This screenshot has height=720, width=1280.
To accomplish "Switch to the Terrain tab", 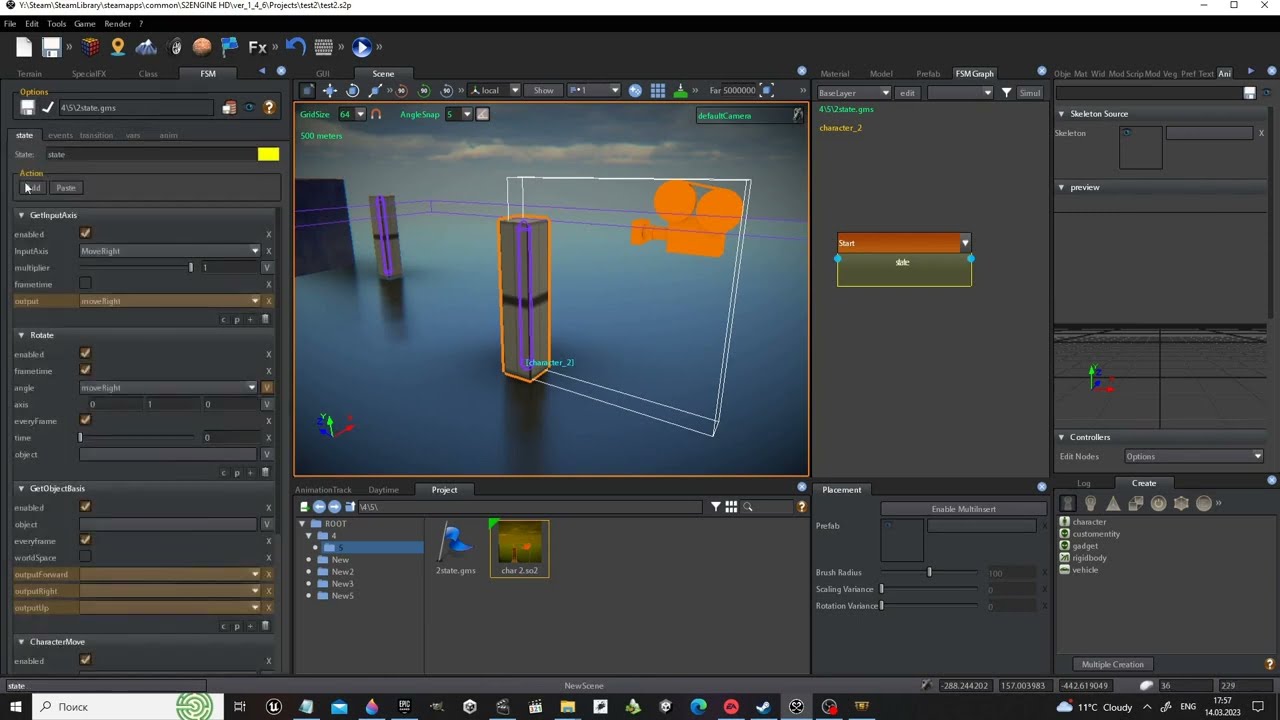I will (x=29, y=74).
